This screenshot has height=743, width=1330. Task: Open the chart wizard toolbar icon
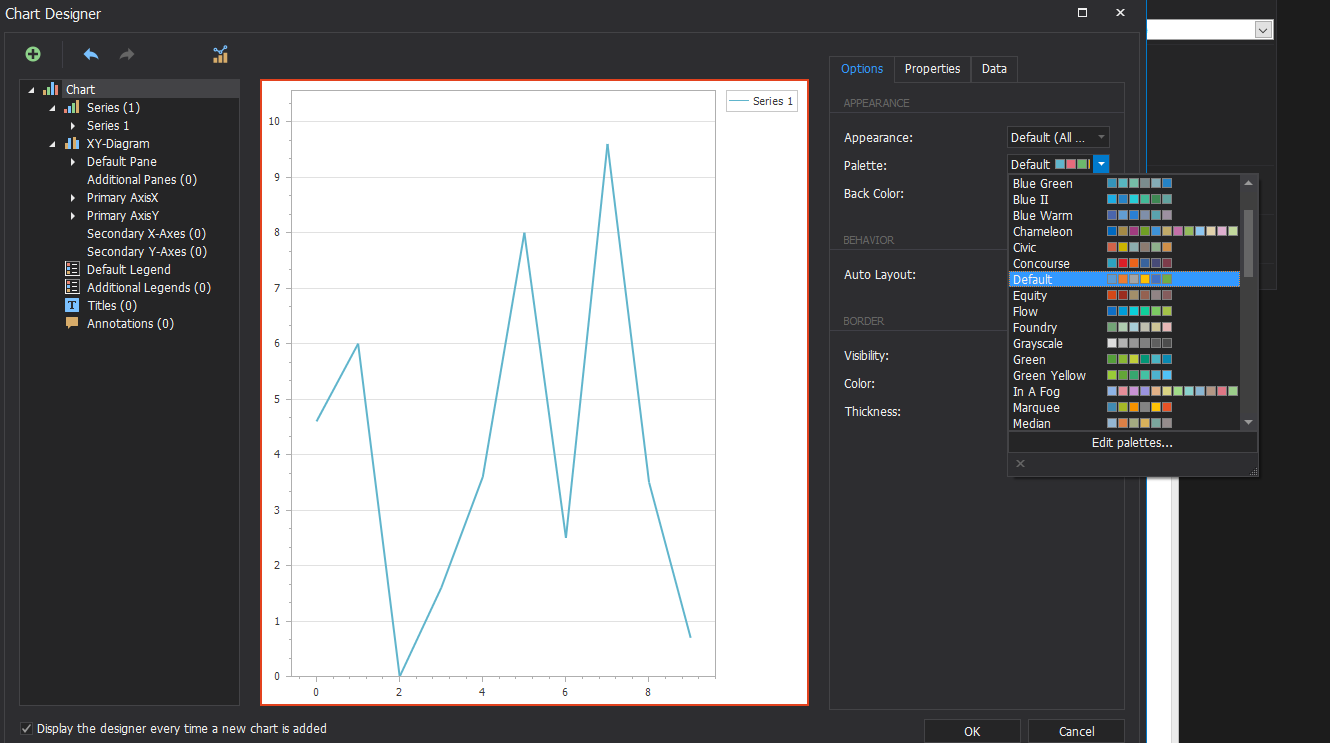(x=221, y=55)
